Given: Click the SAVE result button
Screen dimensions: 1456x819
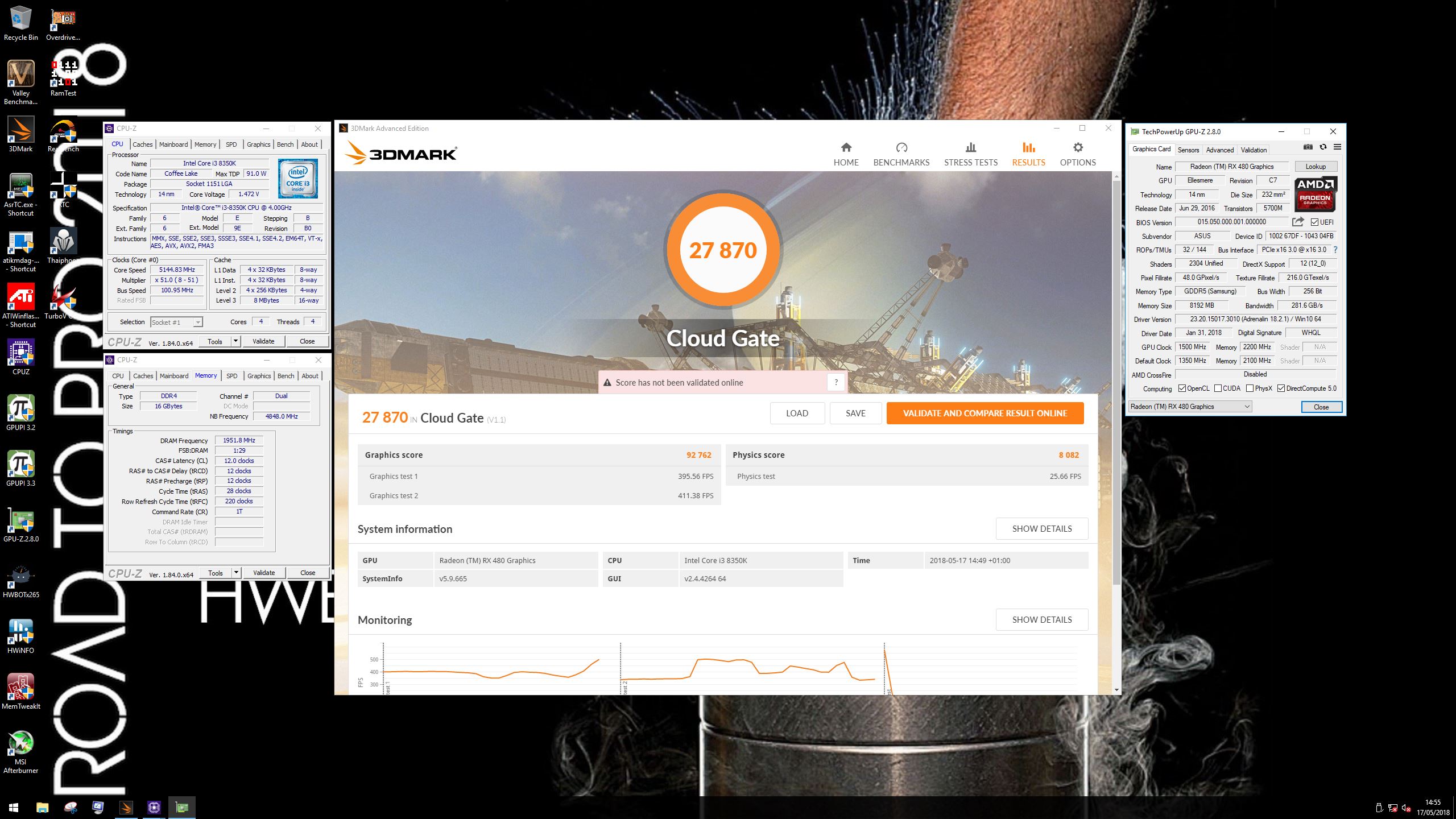Looking at the screenshot, I should click(855, 413).
